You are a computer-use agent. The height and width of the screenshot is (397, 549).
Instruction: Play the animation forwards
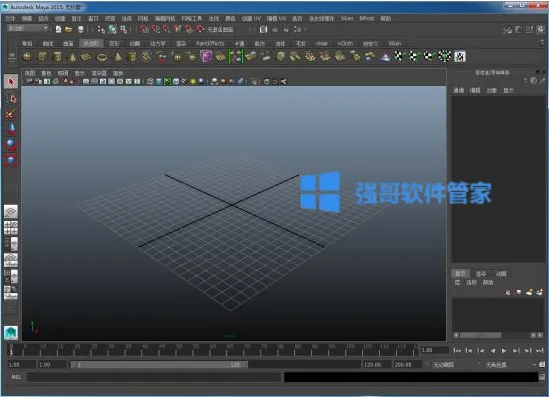503,350
